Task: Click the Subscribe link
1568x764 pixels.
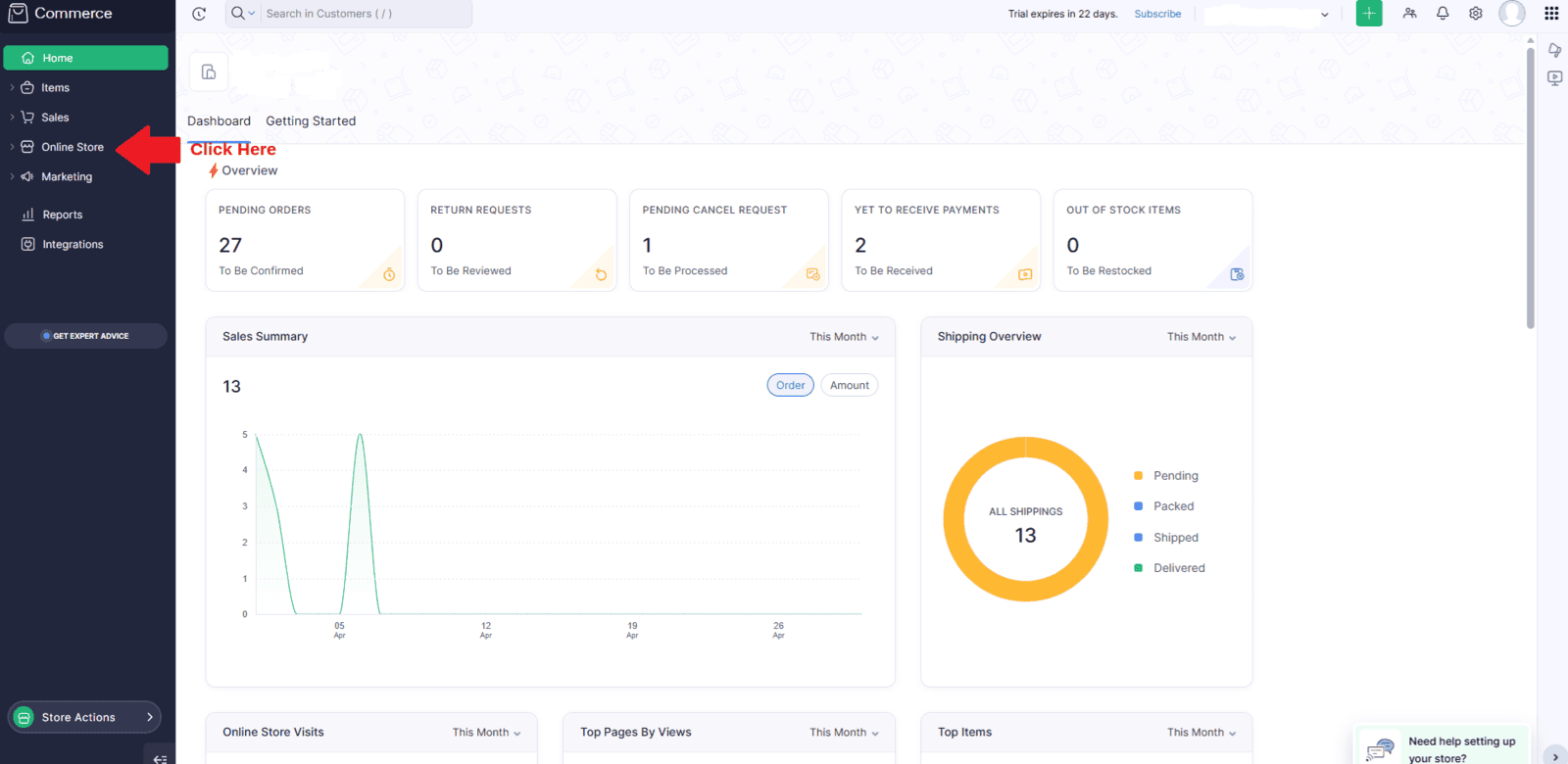Action: [1157, 14]
